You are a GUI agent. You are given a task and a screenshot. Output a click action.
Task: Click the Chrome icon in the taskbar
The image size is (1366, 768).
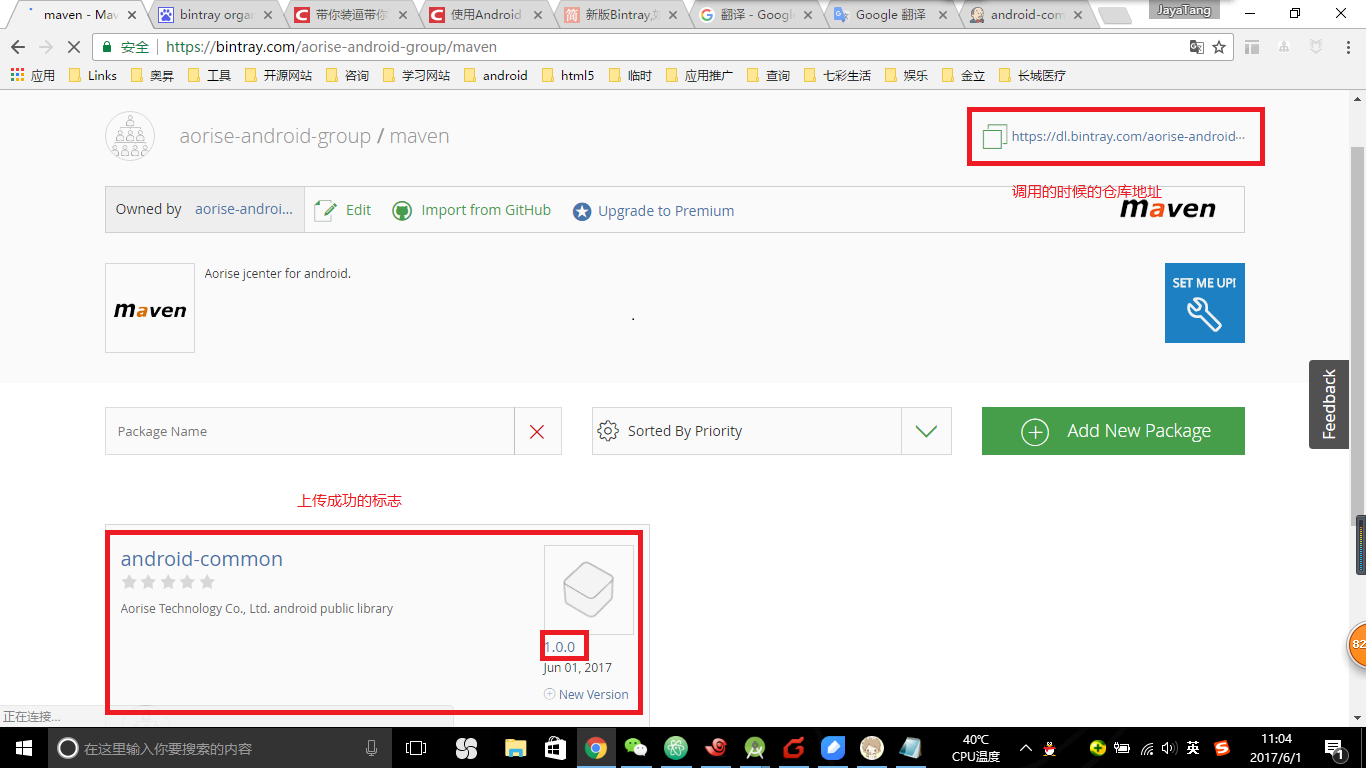pos(596,748)
